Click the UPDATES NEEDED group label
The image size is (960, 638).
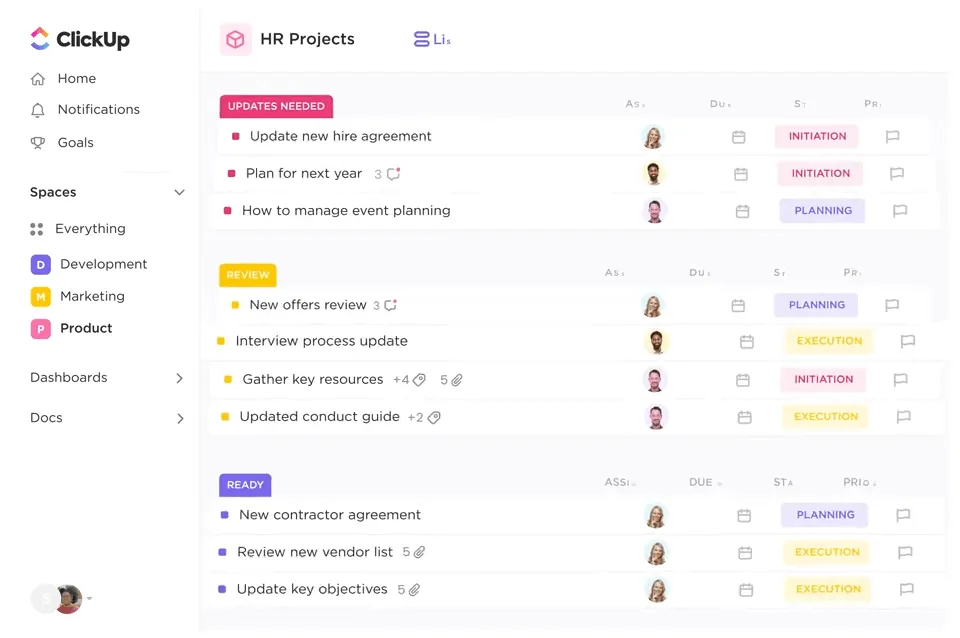point(276,107)
